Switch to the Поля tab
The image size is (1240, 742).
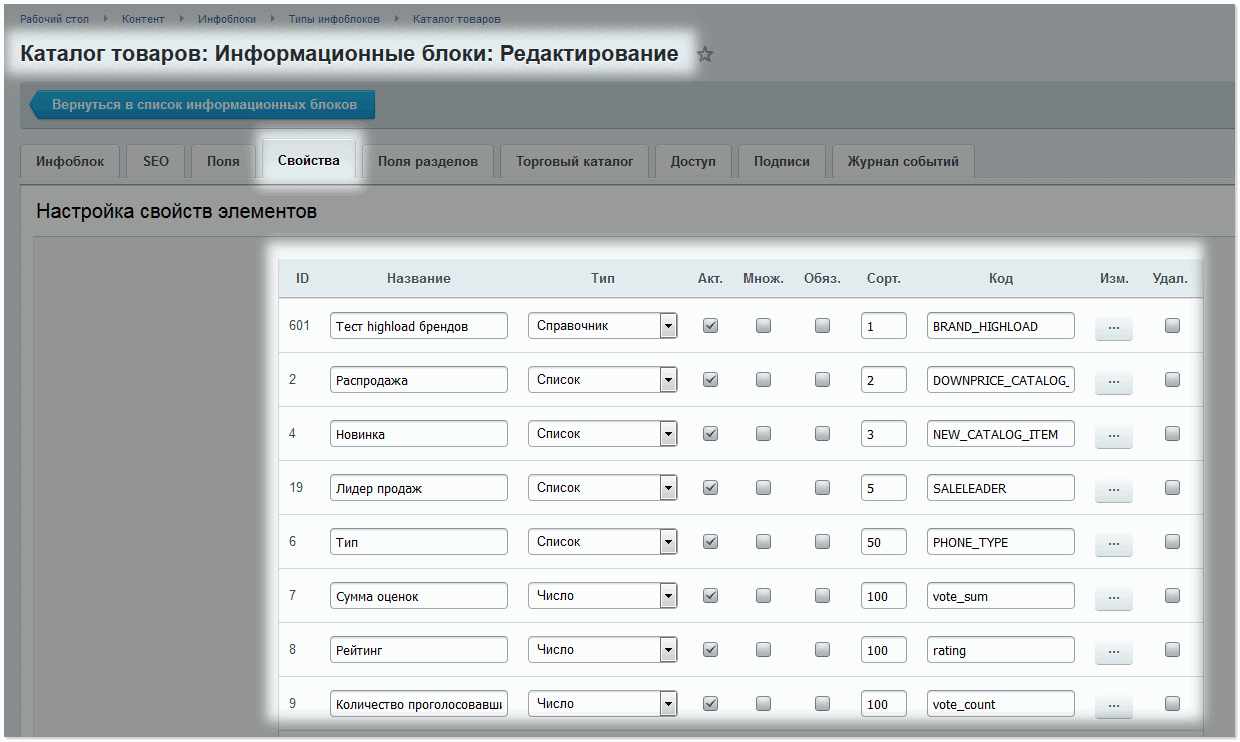coord(223,161)
